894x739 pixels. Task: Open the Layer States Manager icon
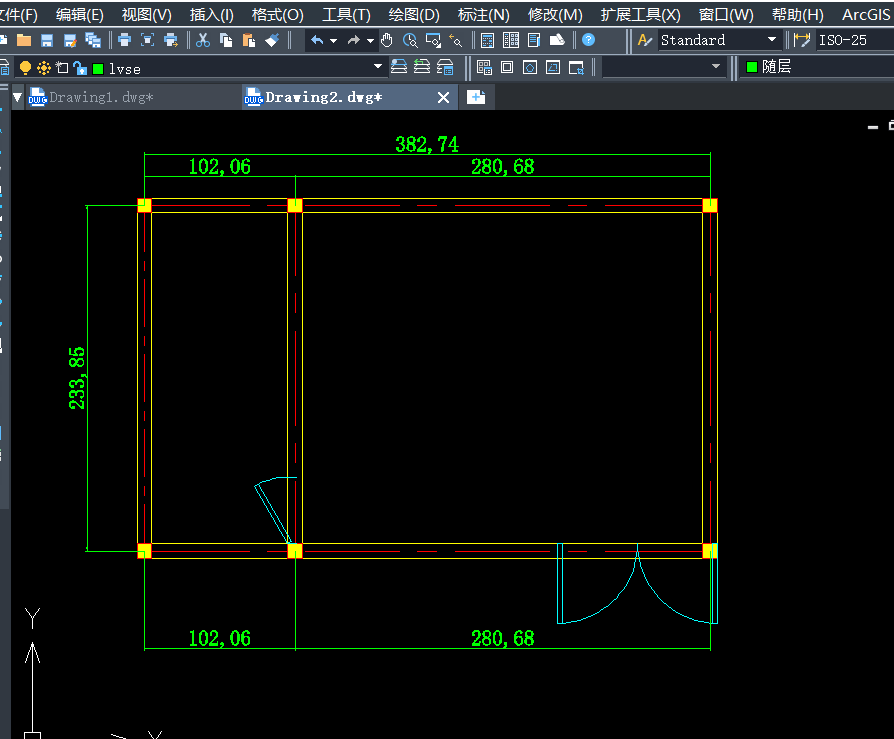(x=445, y=67)
